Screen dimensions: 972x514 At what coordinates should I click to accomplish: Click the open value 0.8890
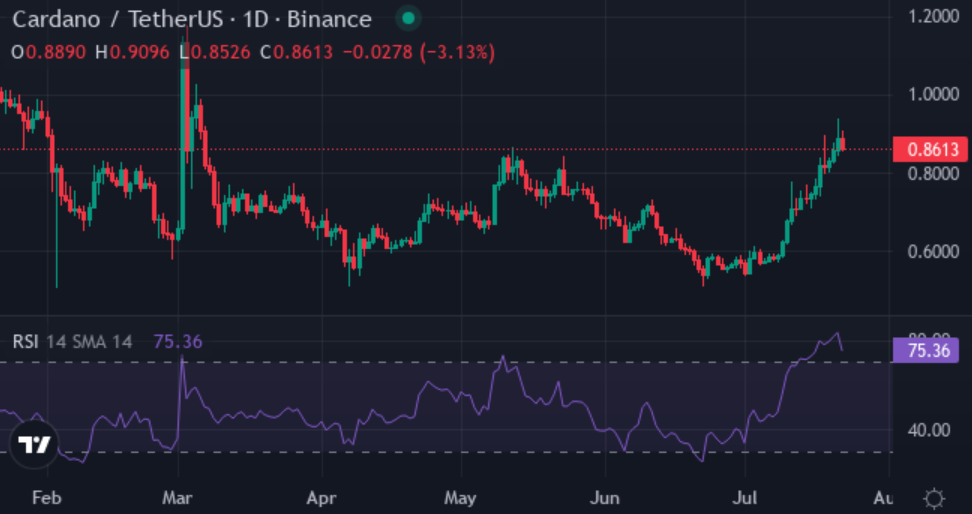[55, 52]
